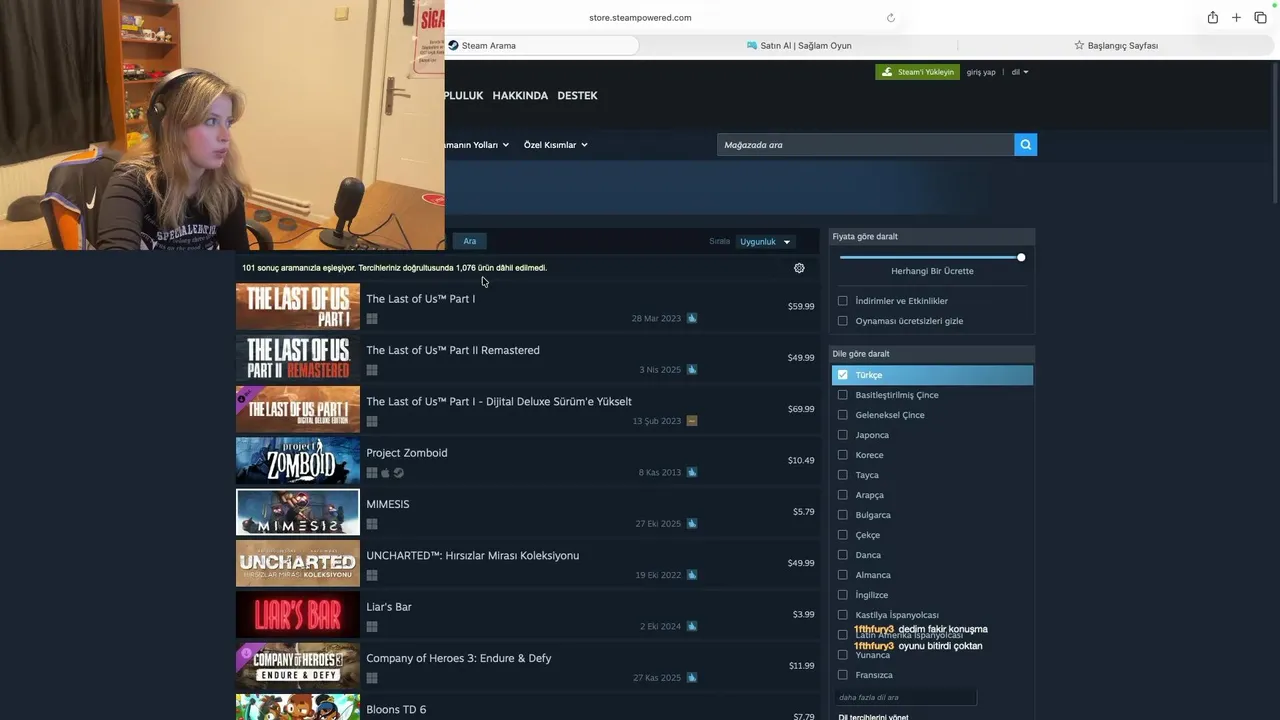Viewport: 1280px width, 720px height.
Task: Collapse the Dile göre daralt section
Action: click(x=932, y=354)
